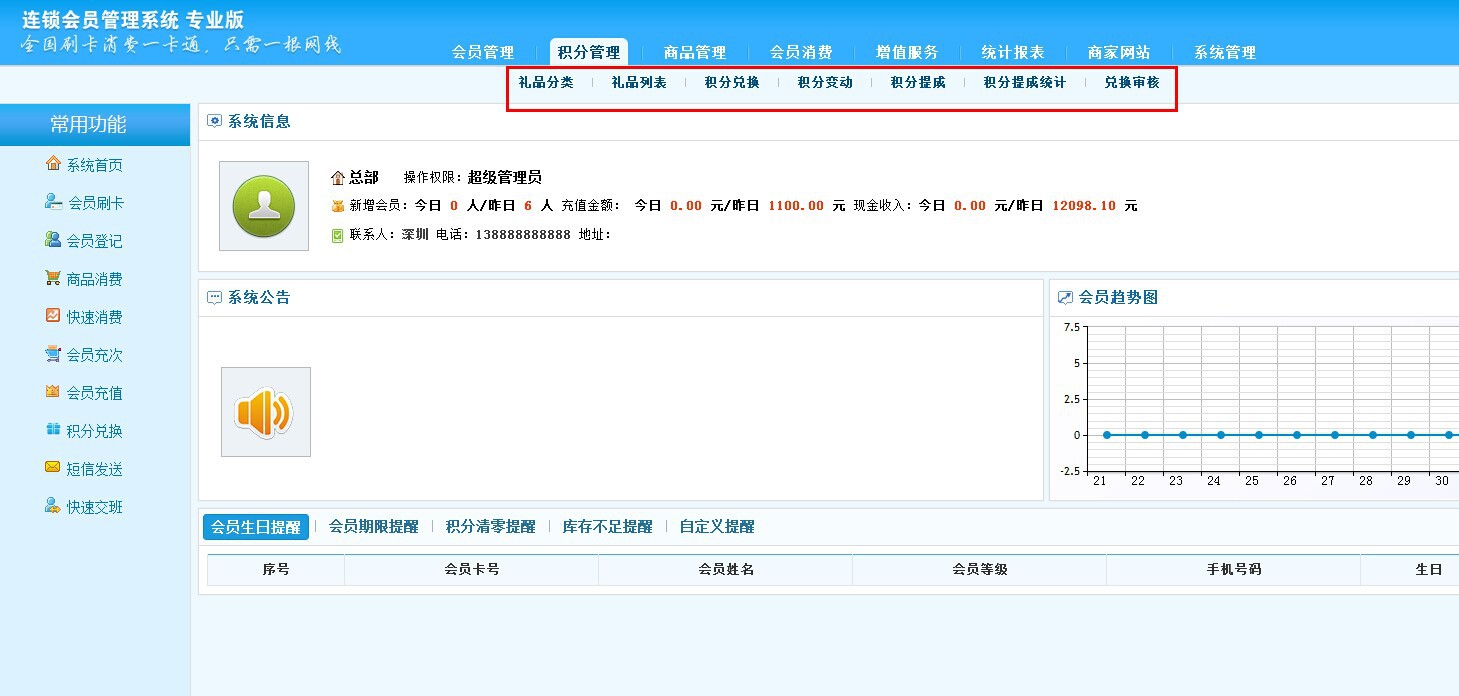Click the 12098.10 cash income value
The image size is (1459, 696).
[x=1083, y=206]
